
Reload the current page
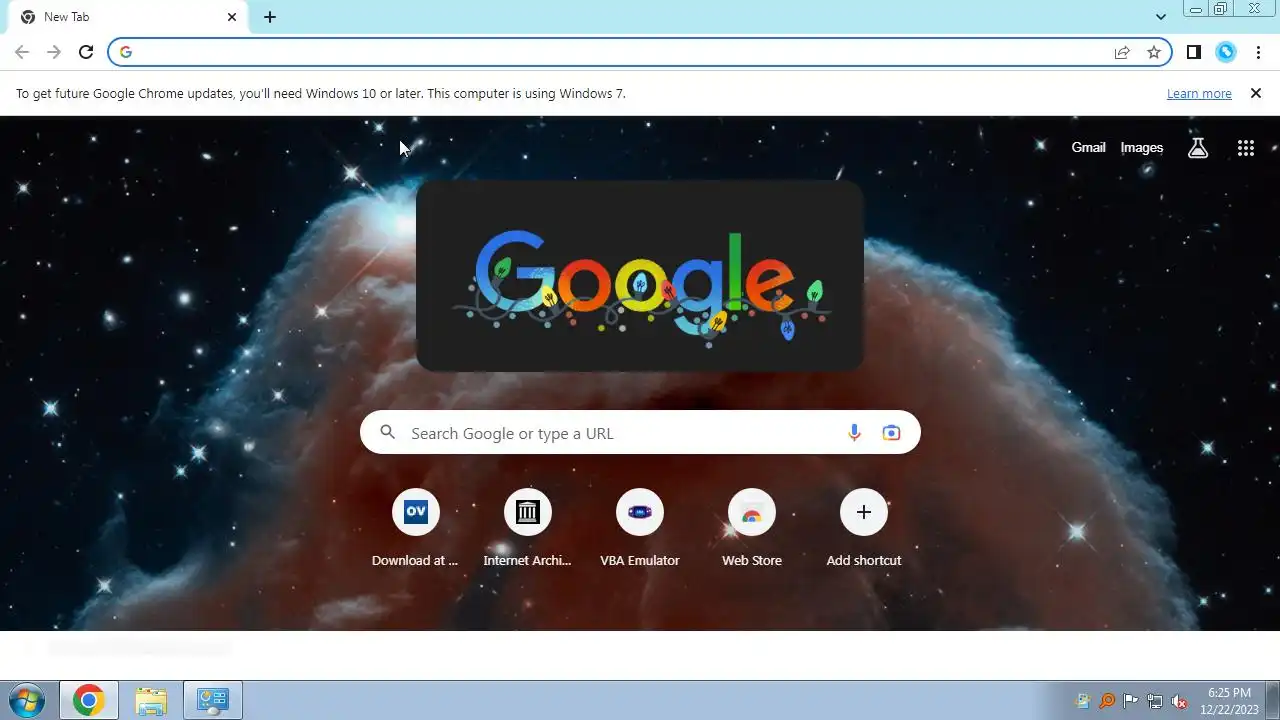[x=86, y=52]
